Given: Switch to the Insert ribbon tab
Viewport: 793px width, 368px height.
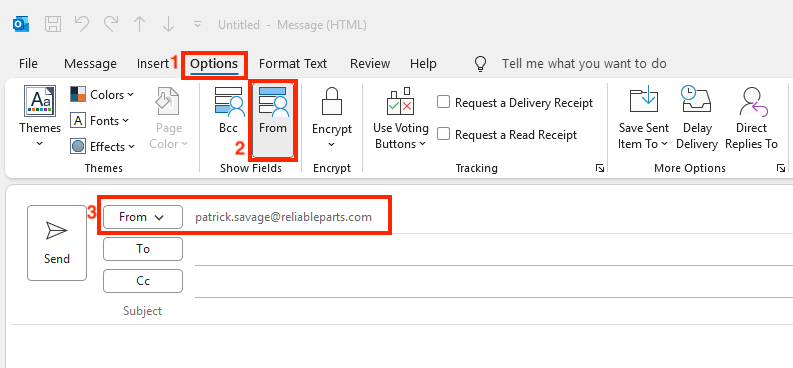Looking at the screenshot, I should (x=152, y=64).
